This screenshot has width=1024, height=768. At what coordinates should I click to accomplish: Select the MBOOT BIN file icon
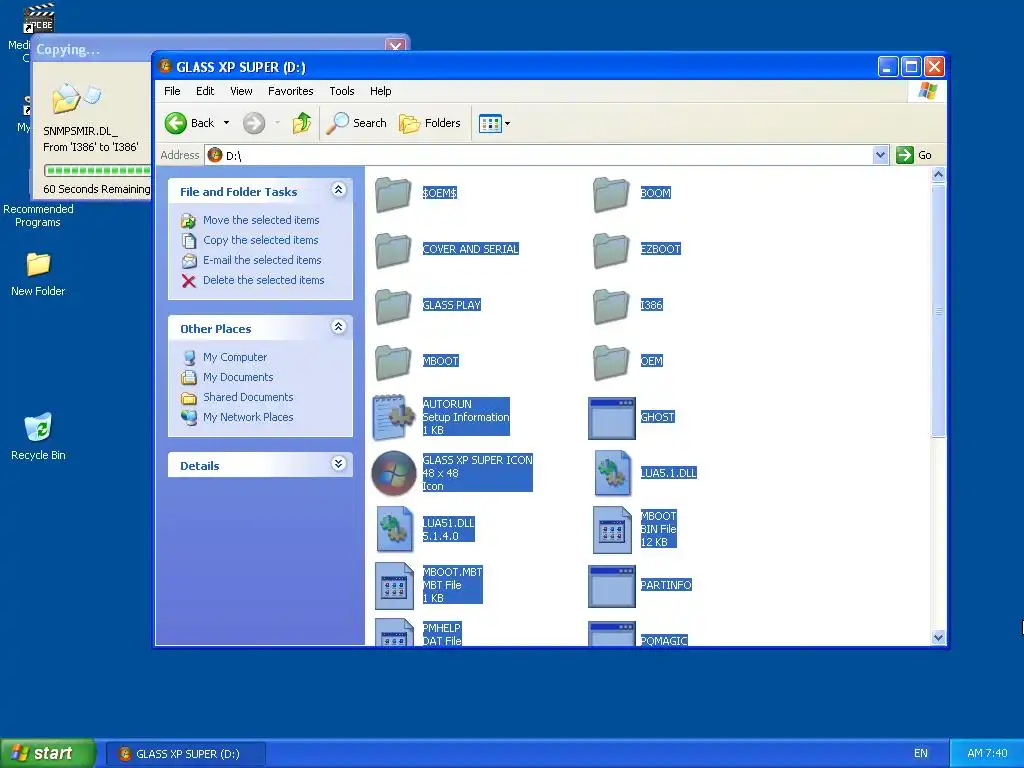613,530
